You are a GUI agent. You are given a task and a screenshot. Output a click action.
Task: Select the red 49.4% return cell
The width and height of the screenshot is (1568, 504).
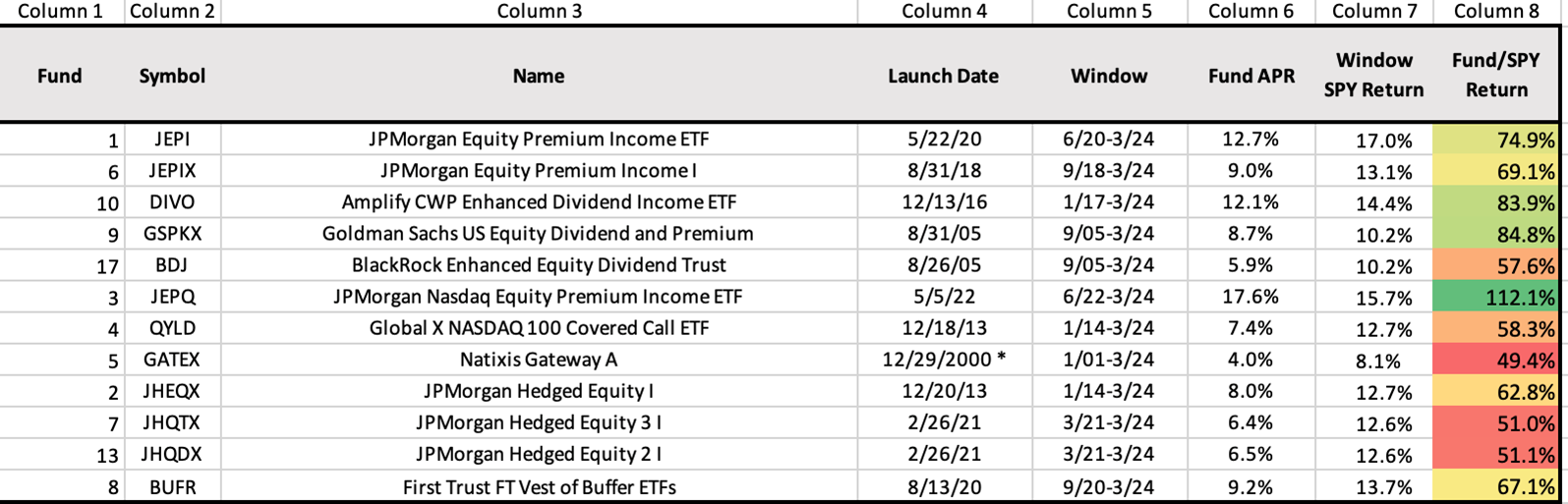(x=1495, y=360)
